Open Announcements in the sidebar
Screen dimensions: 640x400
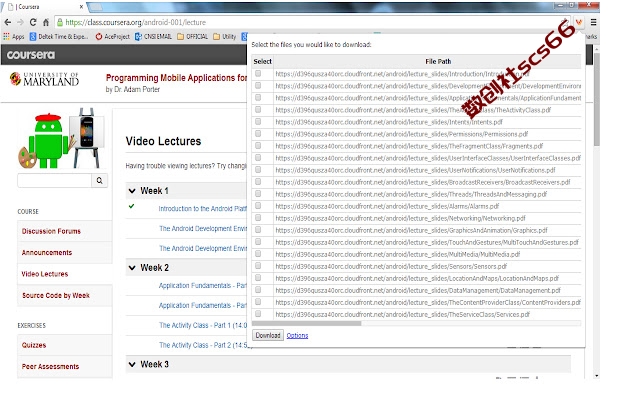tap(47, 253)
